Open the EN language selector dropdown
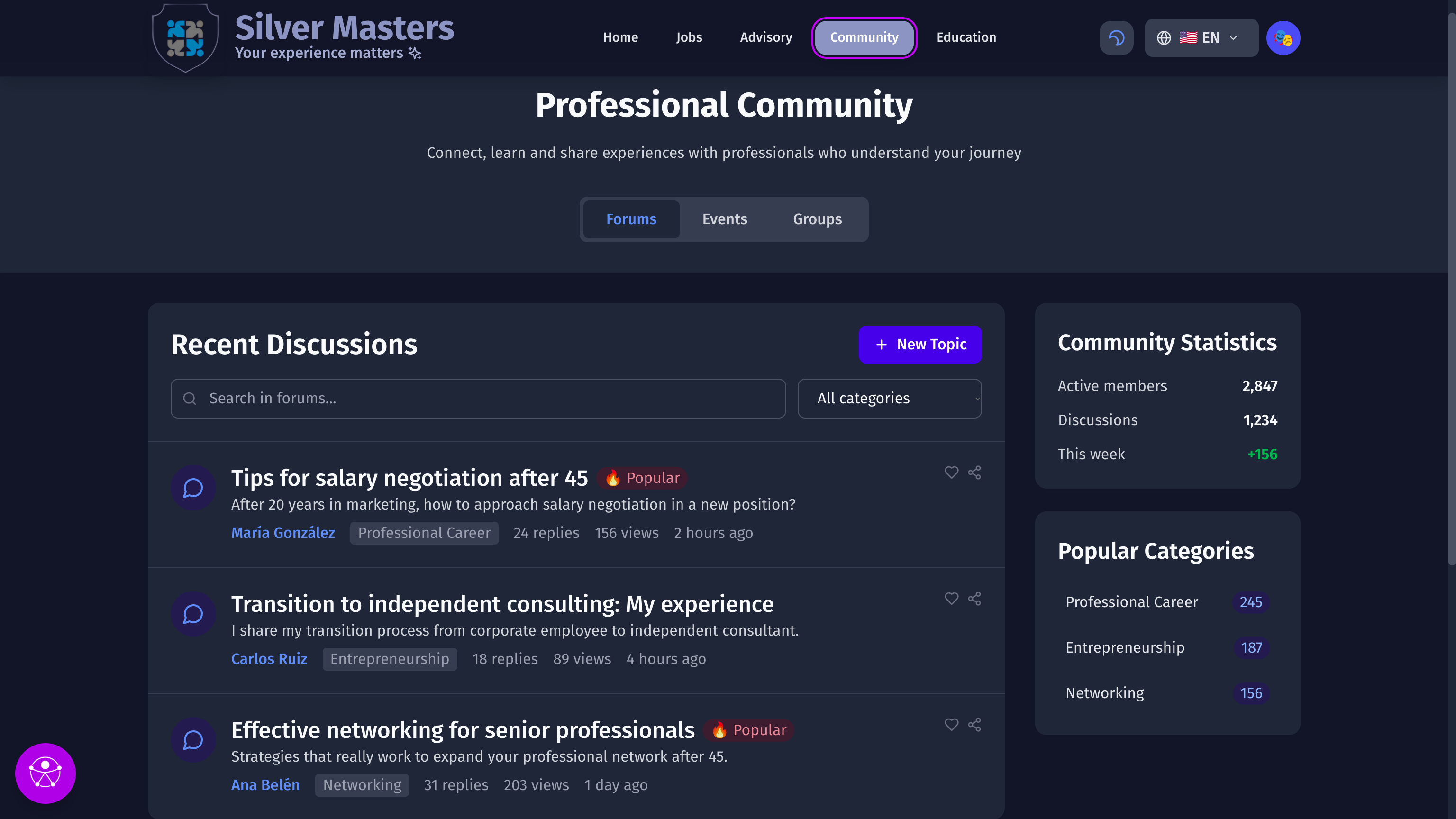The height and width of the screenshot is (819, 1456). [x=1201, y=38]
